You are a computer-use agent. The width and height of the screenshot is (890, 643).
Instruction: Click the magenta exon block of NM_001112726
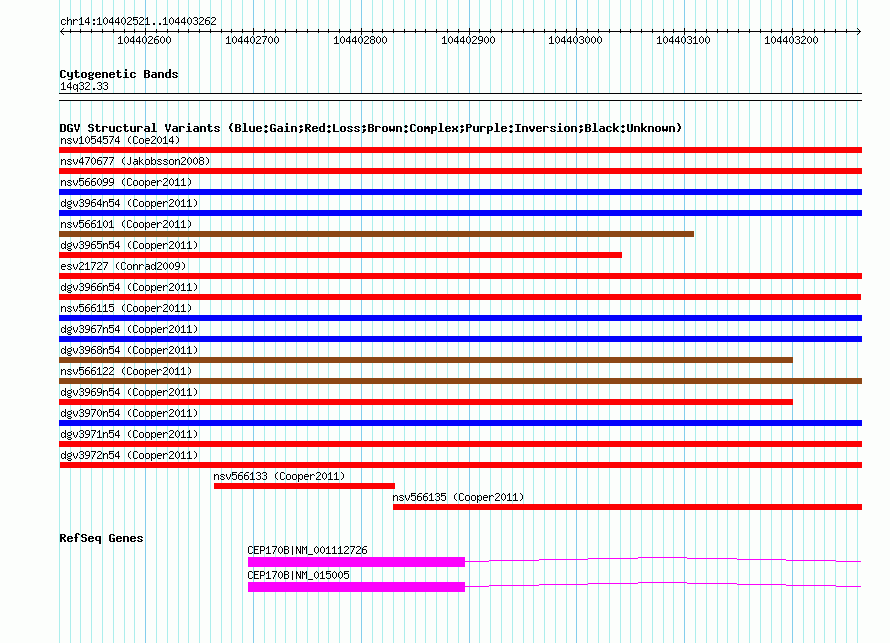click(x=356, y=562)
